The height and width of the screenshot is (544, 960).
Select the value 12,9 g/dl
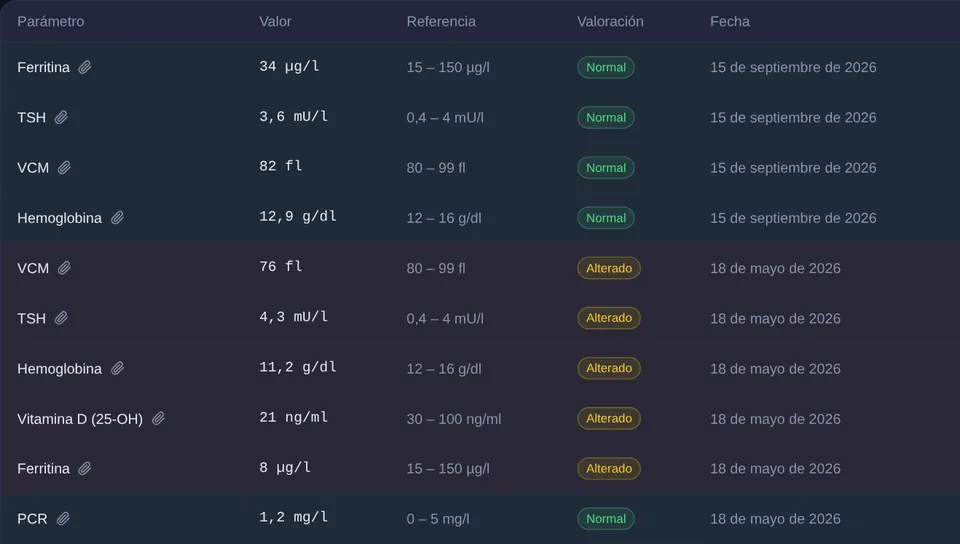pyautogui.click(x=298, y=217)
